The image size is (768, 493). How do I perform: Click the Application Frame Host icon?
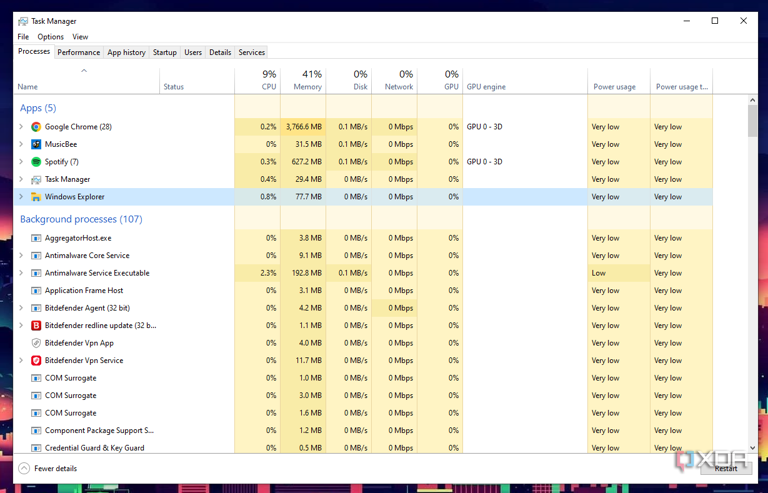[36, 291]
